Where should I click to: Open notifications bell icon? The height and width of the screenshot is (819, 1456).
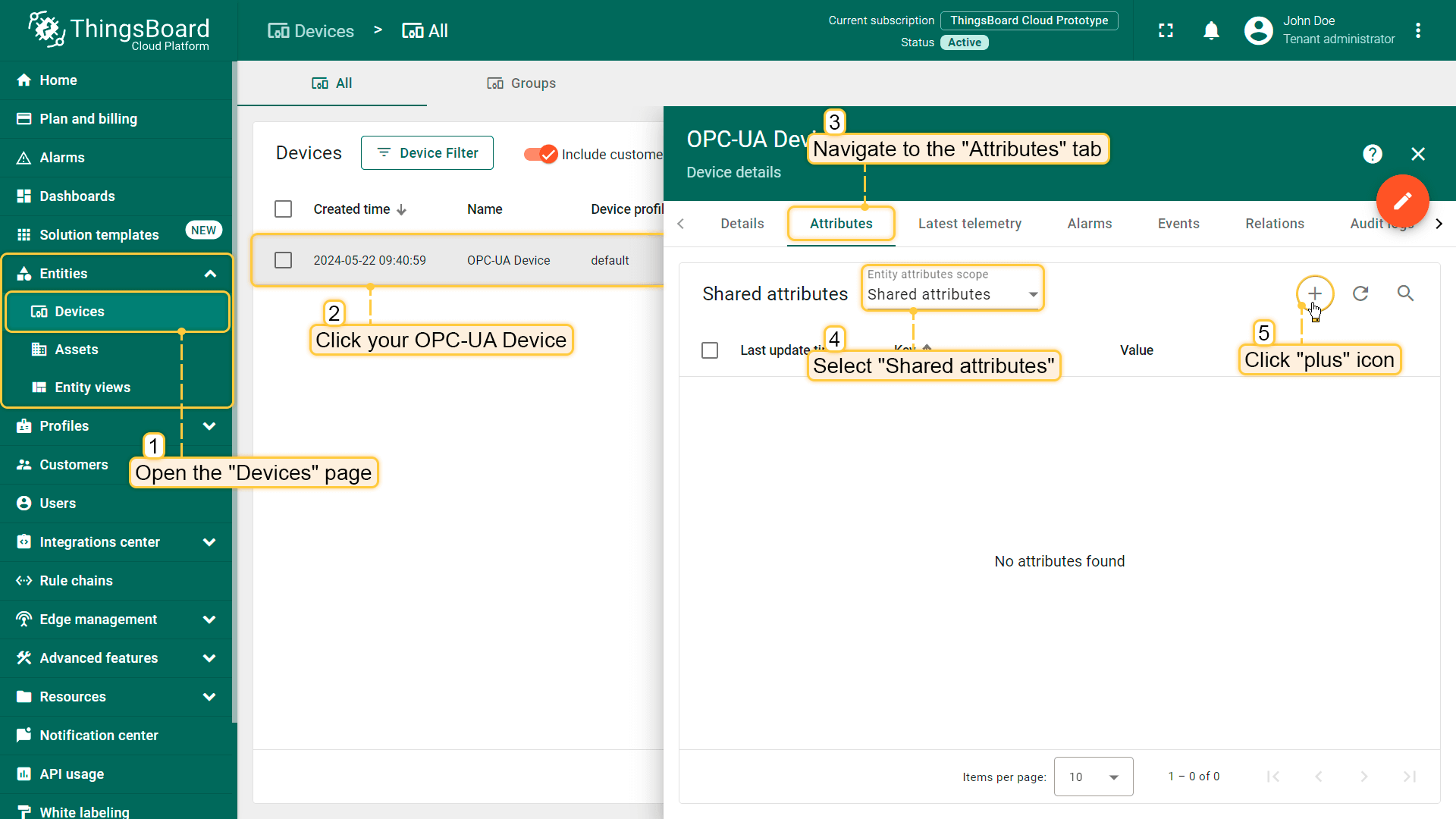1211,31
